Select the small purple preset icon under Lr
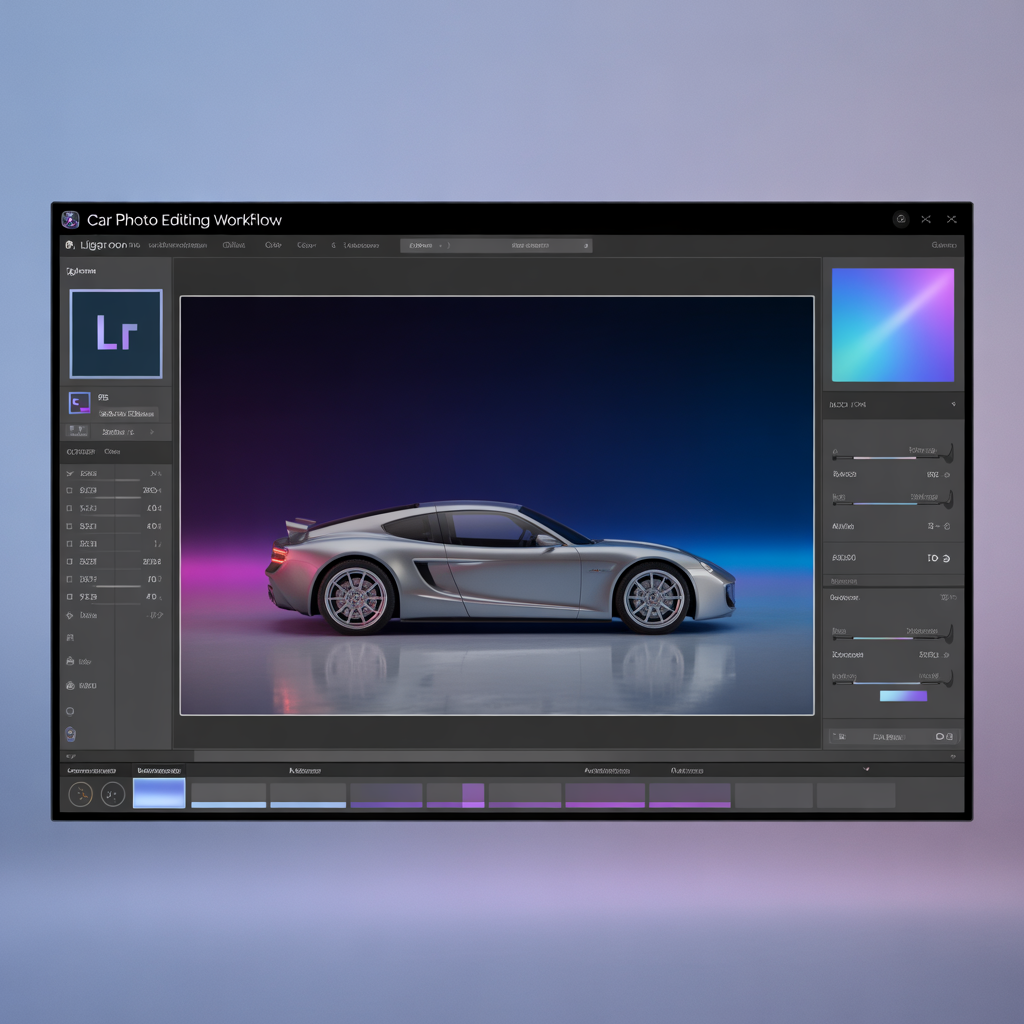Image resolution: width=1024 pixels, height=1024 pixels. coord(79,403)
